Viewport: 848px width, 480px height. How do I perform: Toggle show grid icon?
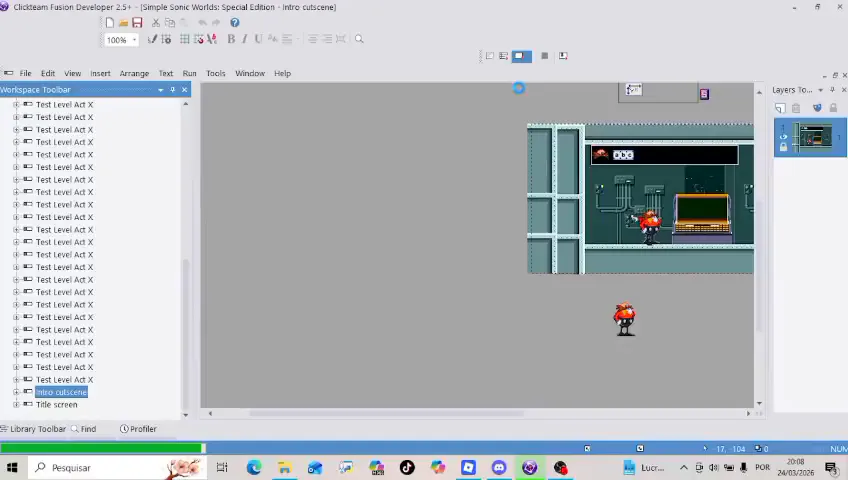(184, 39)
